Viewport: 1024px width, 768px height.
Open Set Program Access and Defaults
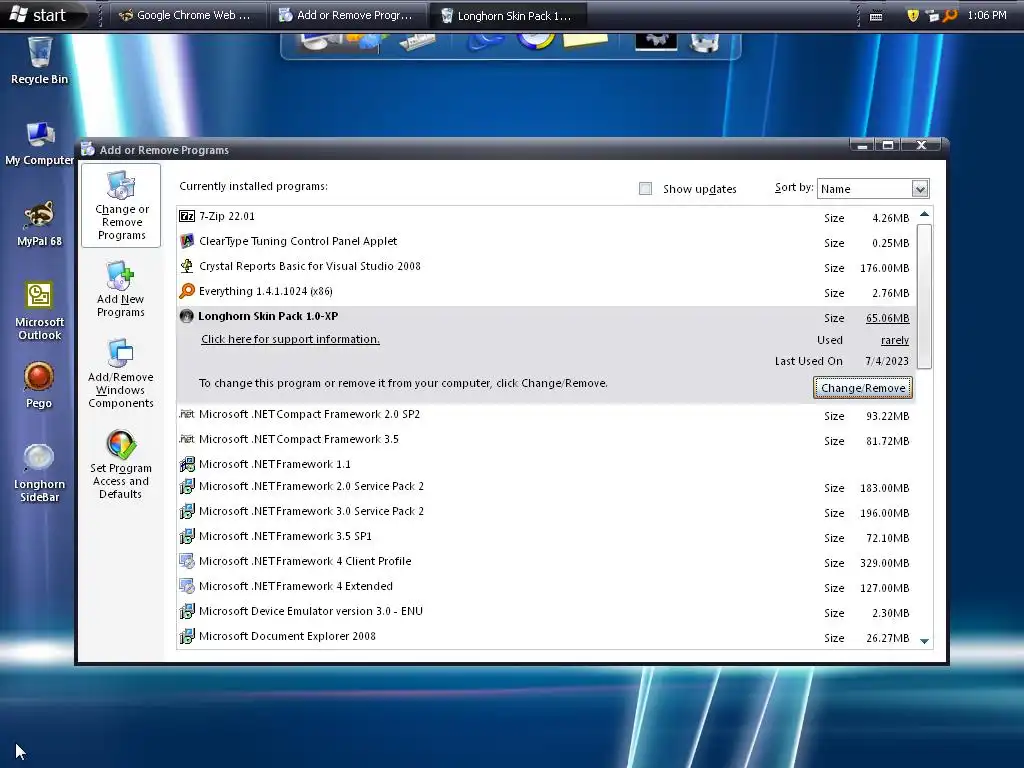click(121, 464)
